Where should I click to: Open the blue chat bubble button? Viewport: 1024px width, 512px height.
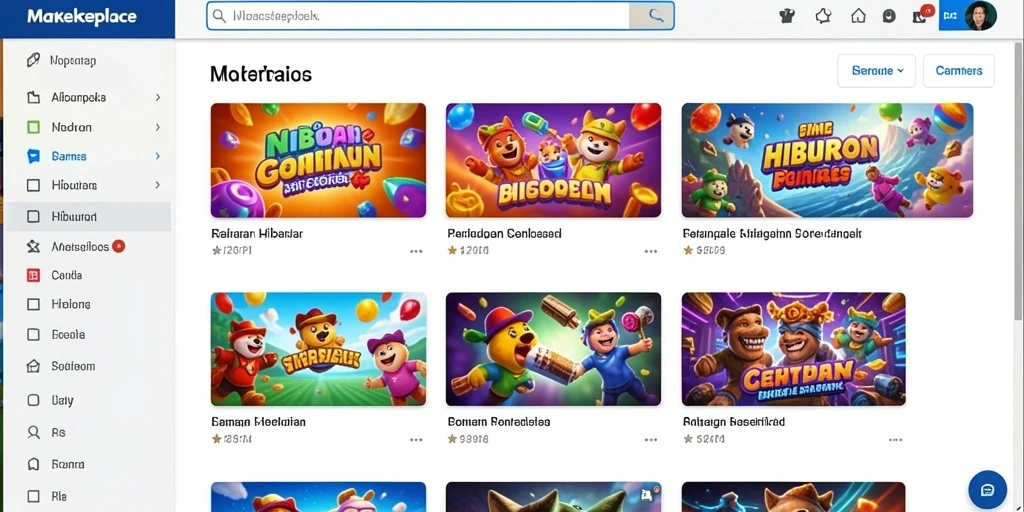tap(987, 490)
